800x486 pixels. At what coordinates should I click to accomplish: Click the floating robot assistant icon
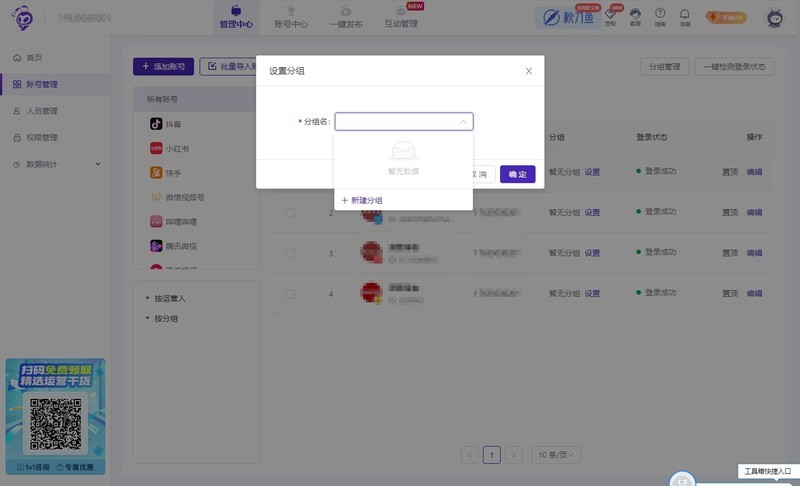pyautogui.click(x=682, y=480)
